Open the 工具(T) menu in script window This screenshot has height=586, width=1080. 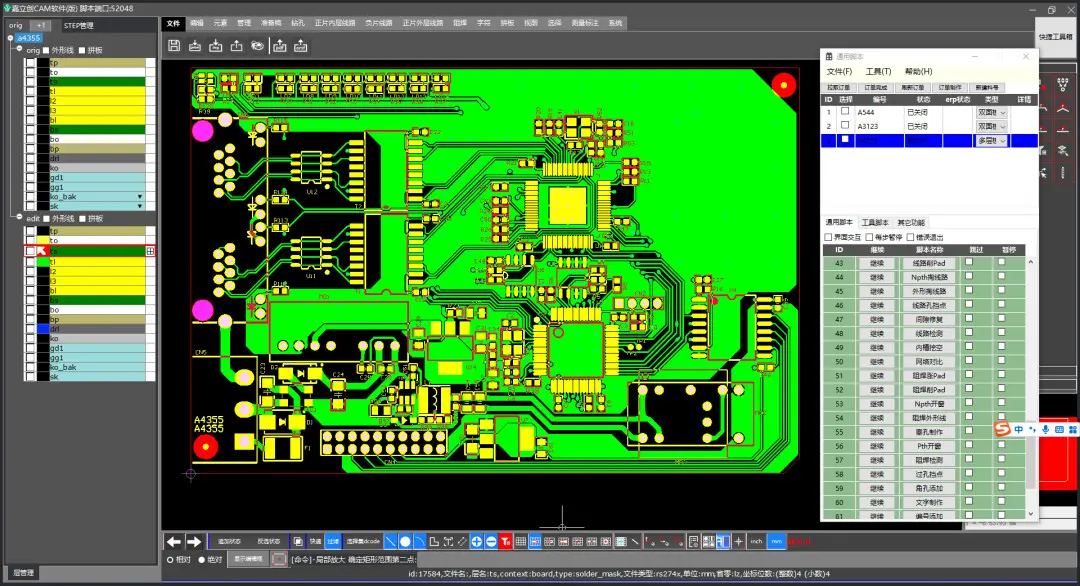(x=878, y=72)
